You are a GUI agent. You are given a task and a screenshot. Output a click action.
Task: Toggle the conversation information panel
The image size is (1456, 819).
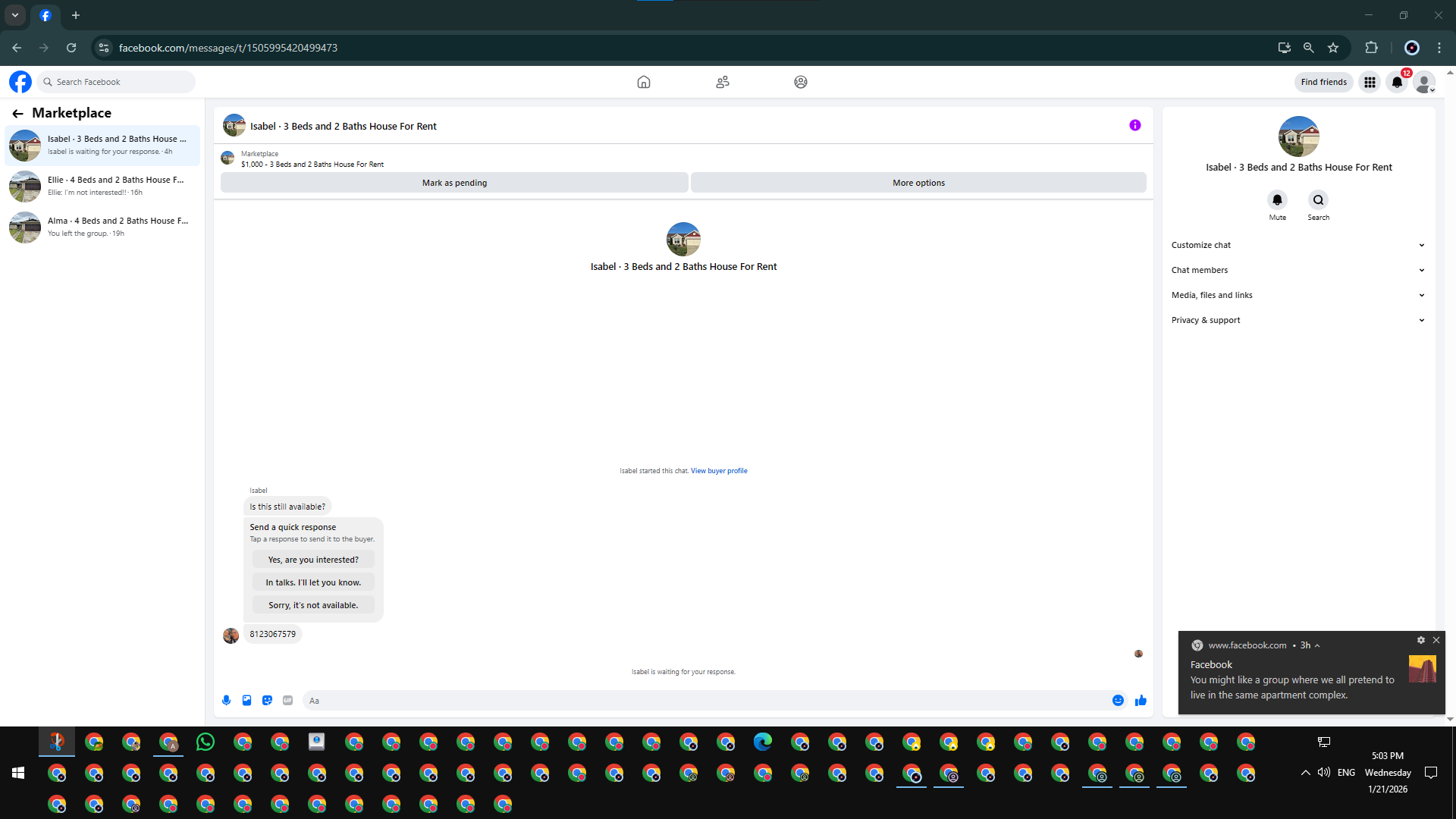coord(1134,126)
